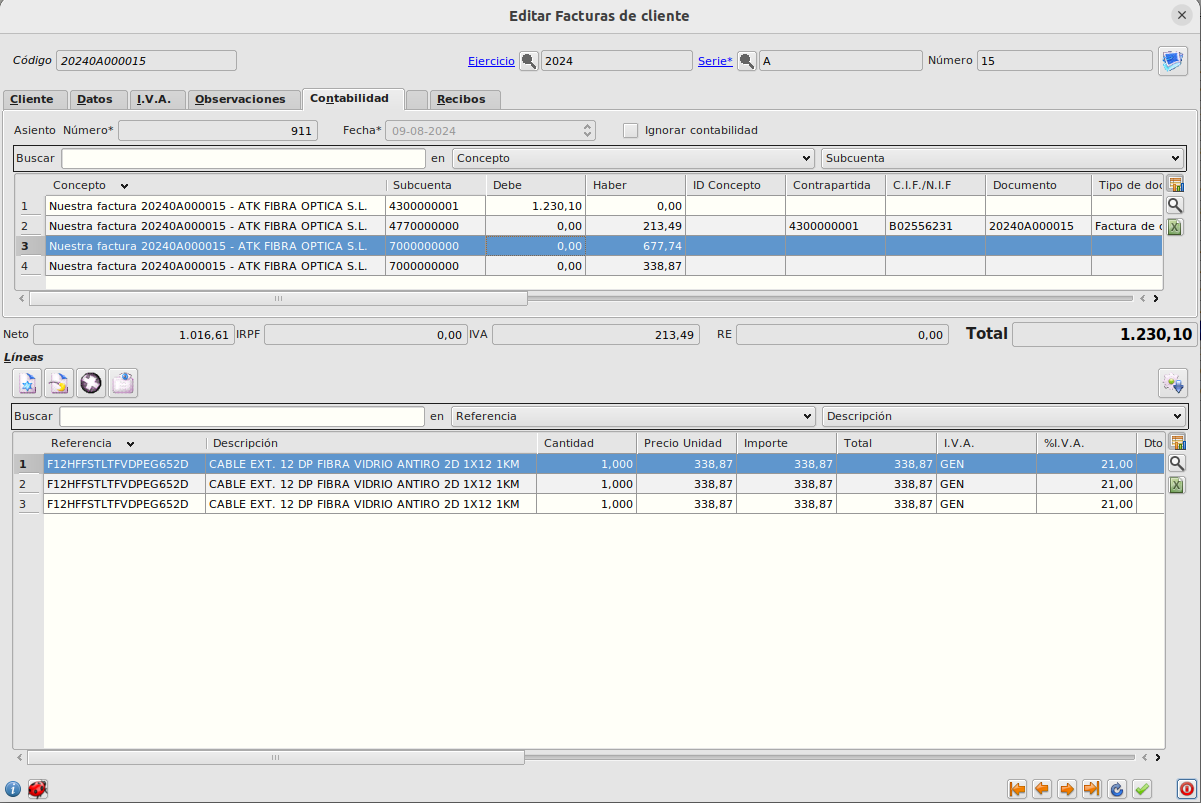
Task: Switch to the Recibos tab
Action: 464,99
